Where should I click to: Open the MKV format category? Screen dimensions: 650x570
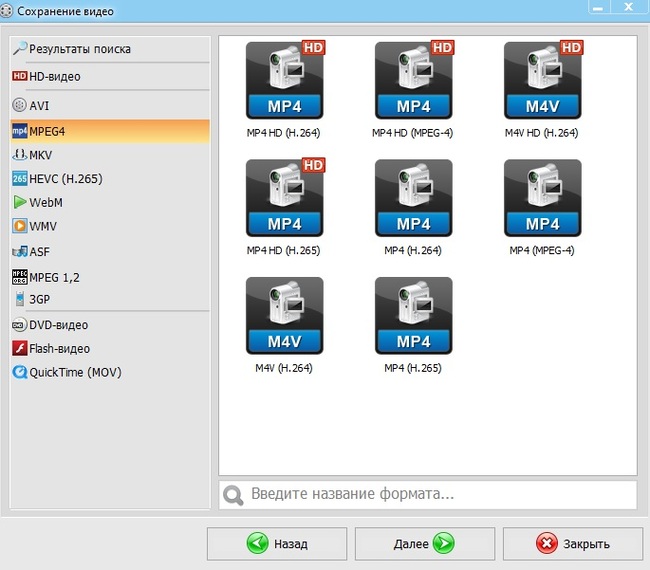(x=110, y=155)
